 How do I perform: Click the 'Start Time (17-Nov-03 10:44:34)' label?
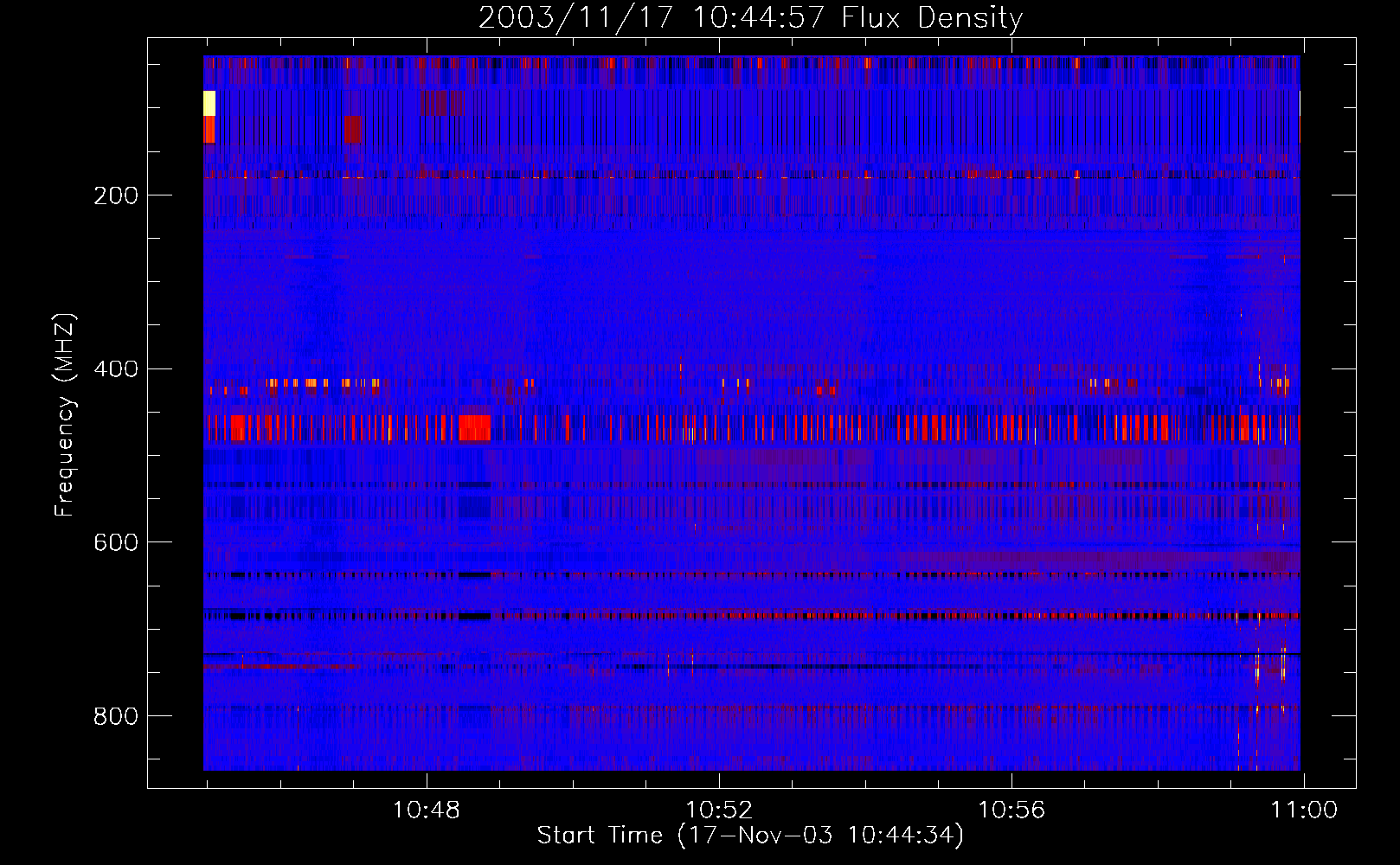coord(750,836)
